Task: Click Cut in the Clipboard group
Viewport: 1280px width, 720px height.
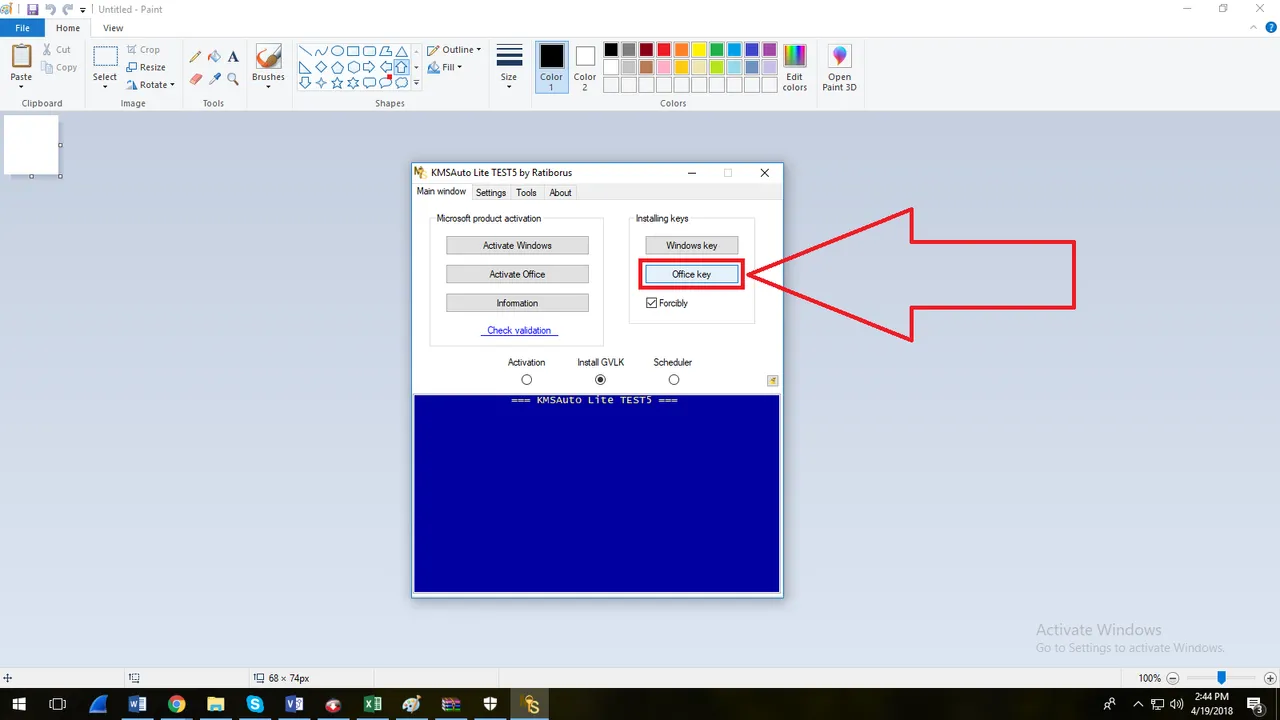Action: tap(57, 49)
